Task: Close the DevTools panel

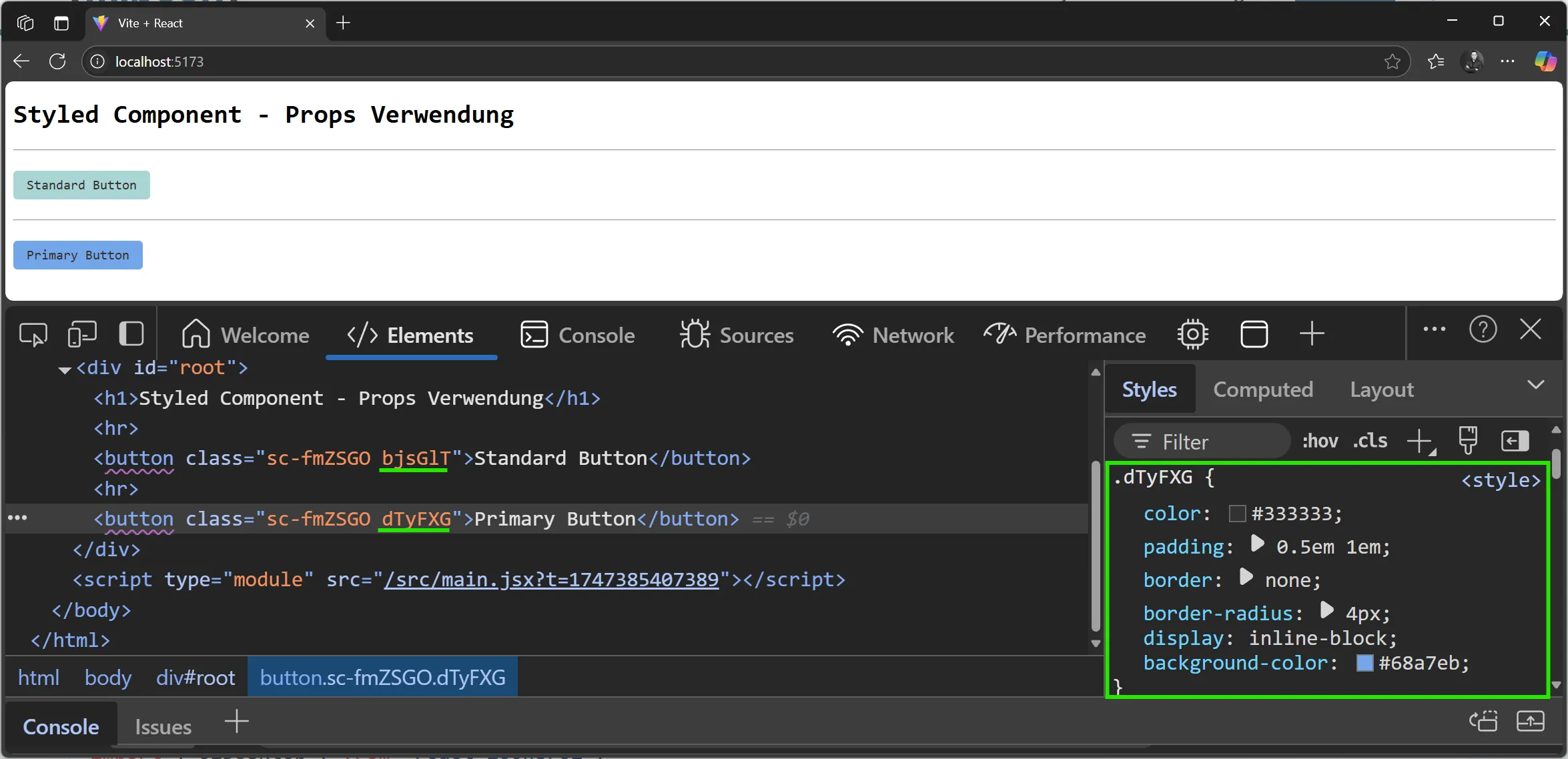Action: click(1531, 329)
